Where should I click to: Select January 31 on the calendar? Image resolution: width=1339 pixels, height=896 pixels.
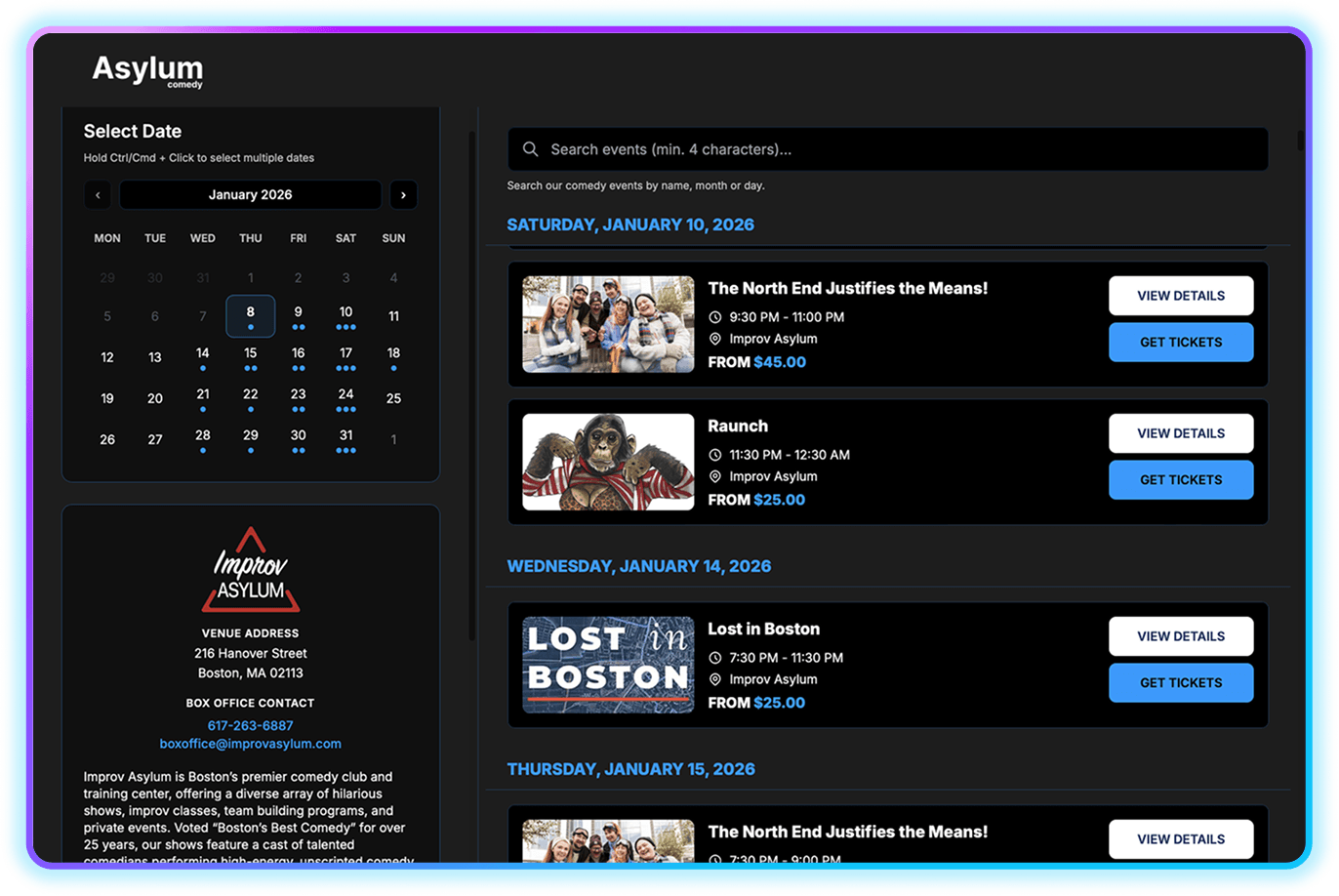point(346,439)
